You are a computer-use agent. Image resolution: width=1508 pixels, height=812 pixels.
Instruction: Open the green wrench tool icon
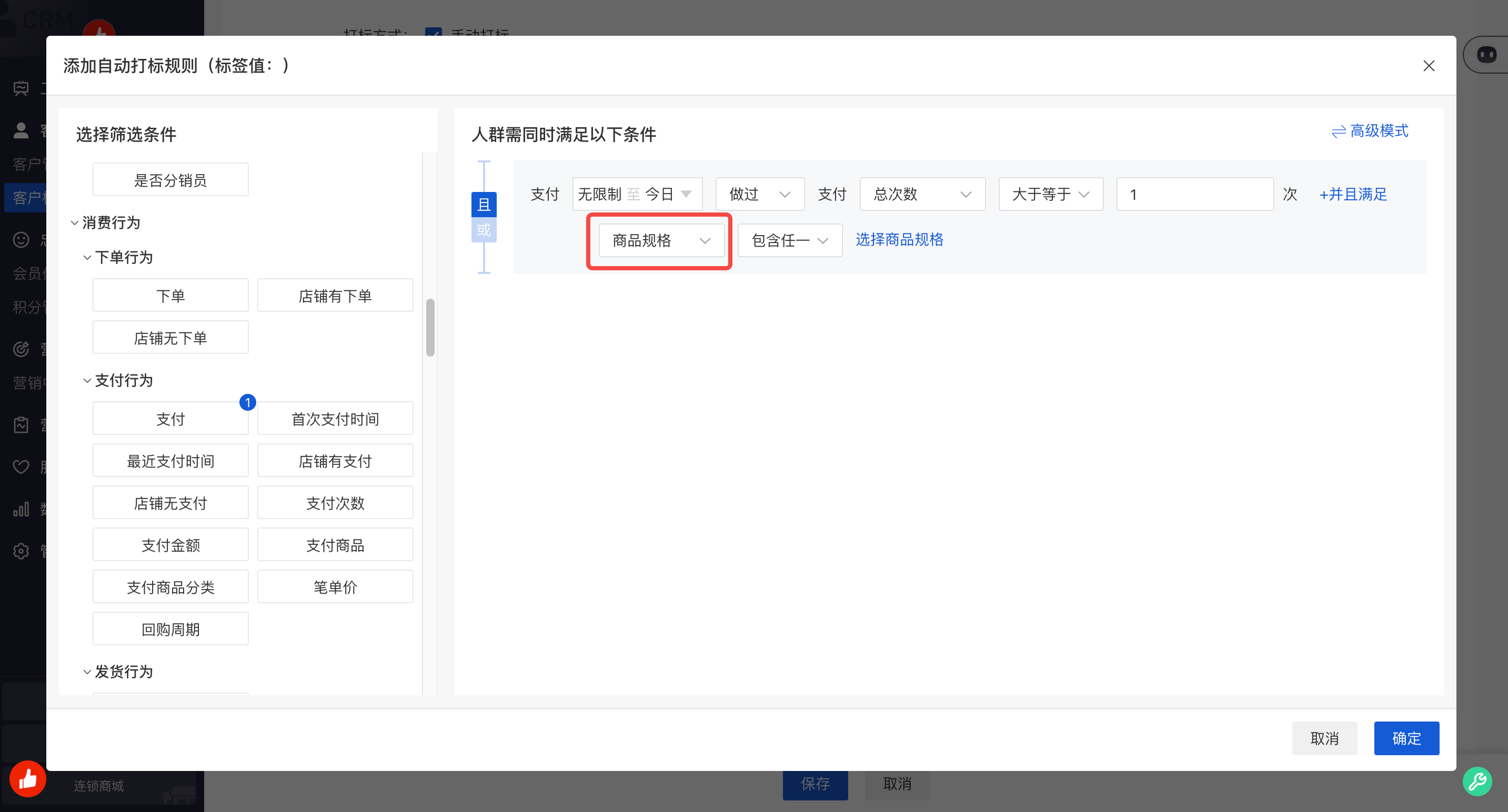1477,781
